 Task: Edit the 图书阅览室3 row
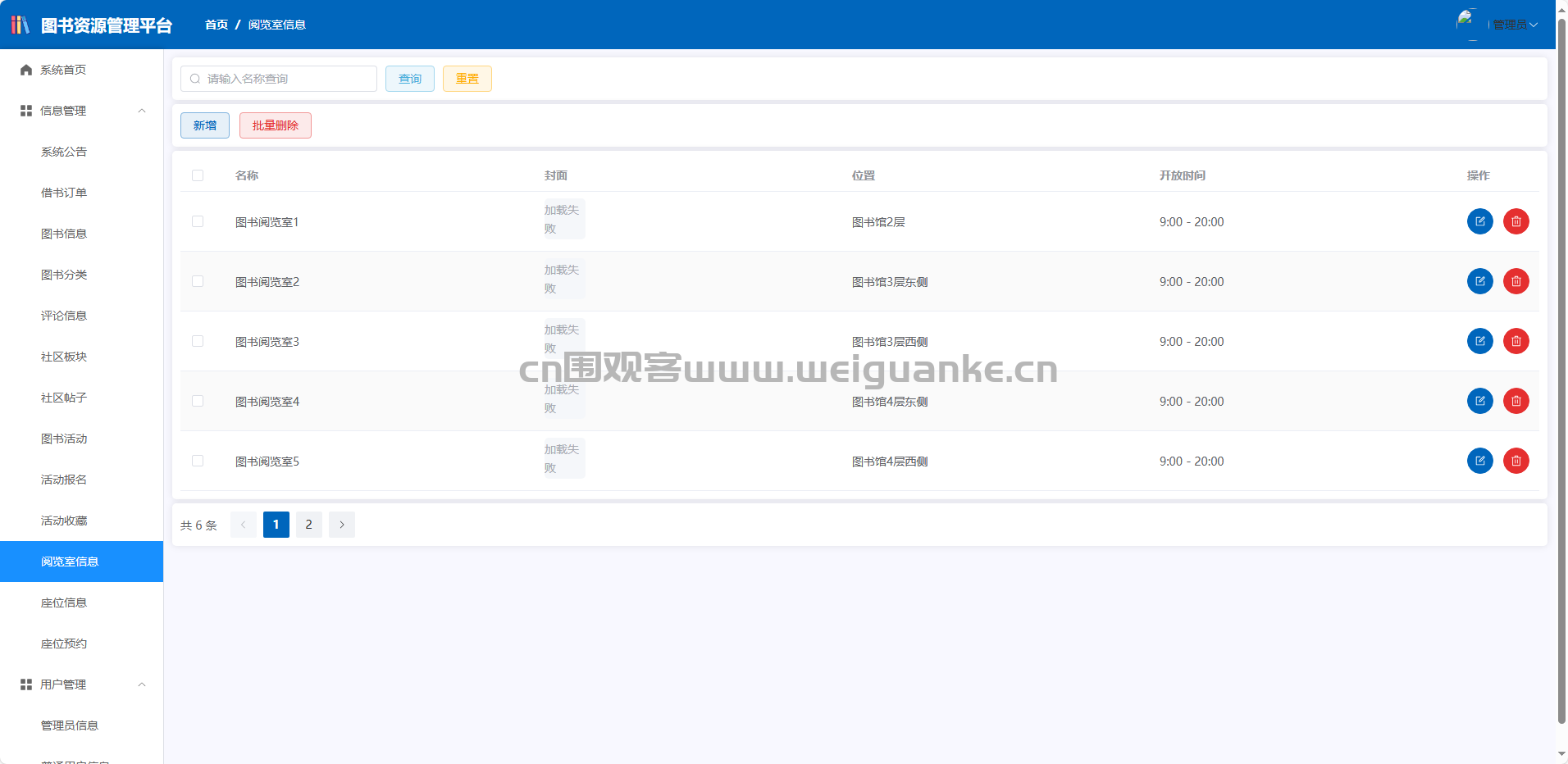[1479, 341]
